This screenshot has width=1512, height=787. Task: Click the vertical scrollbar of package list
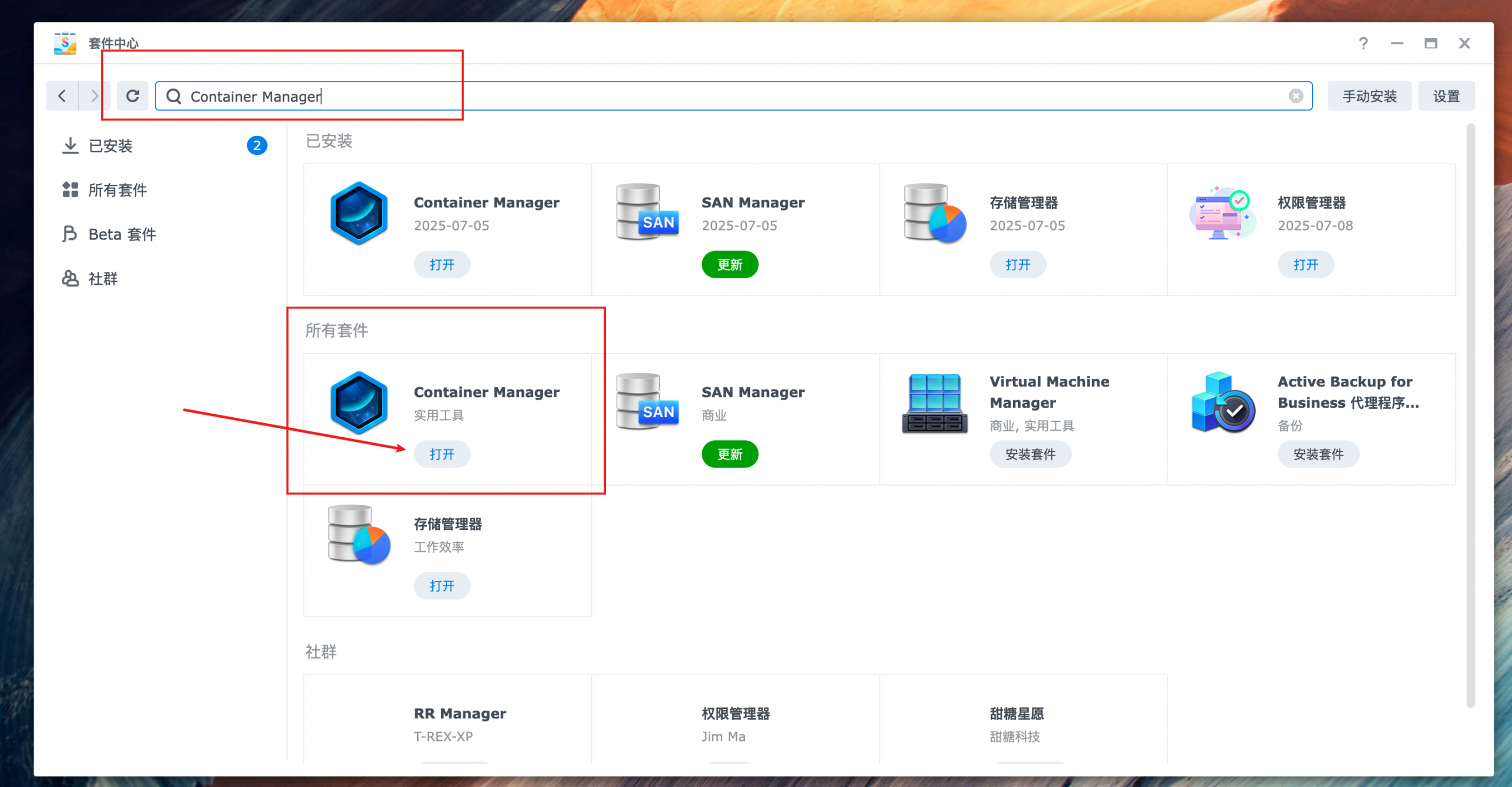point(1470,415)
